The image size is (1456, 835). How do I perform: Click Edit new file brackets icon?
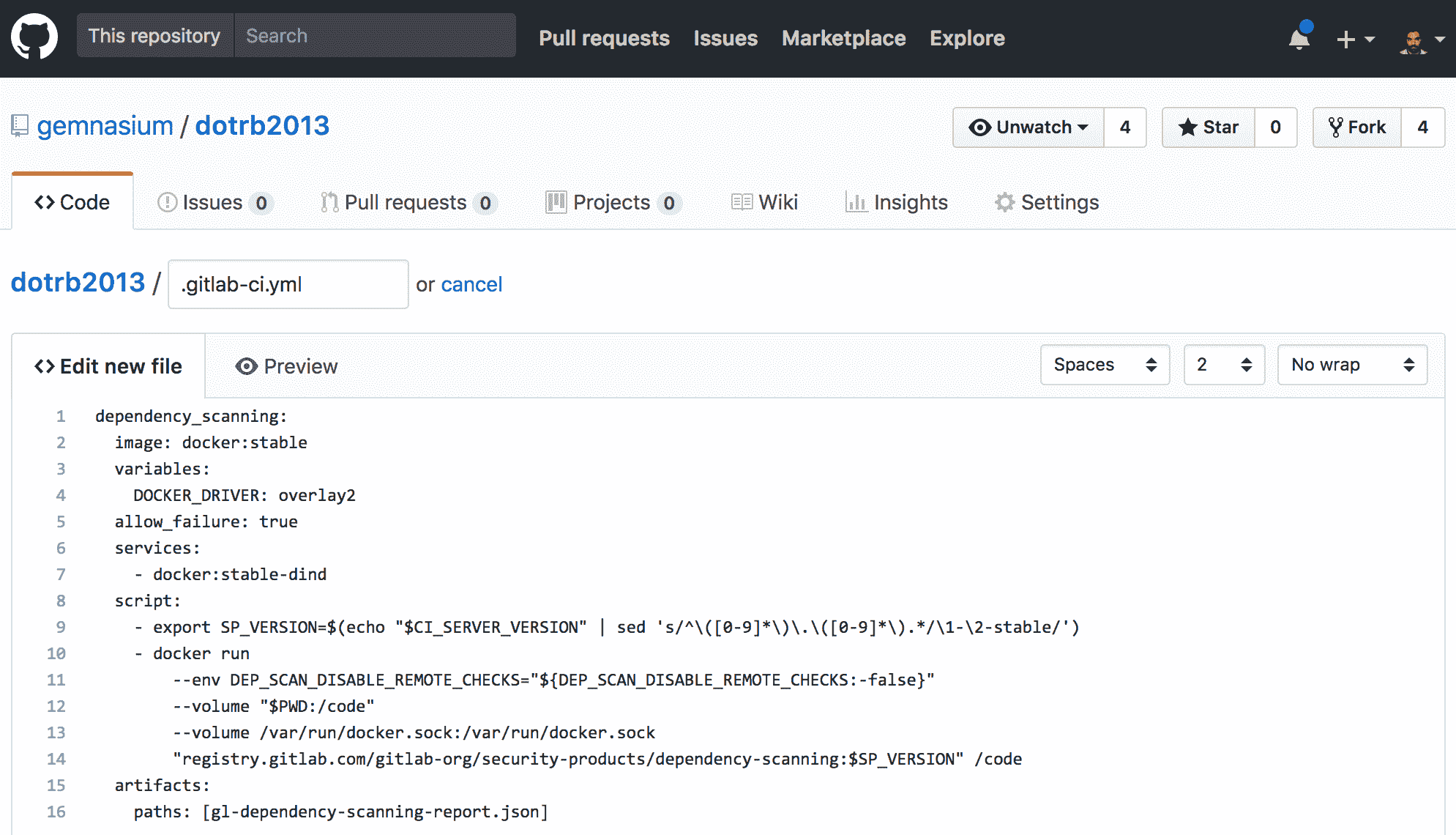(x=45, y=366)
